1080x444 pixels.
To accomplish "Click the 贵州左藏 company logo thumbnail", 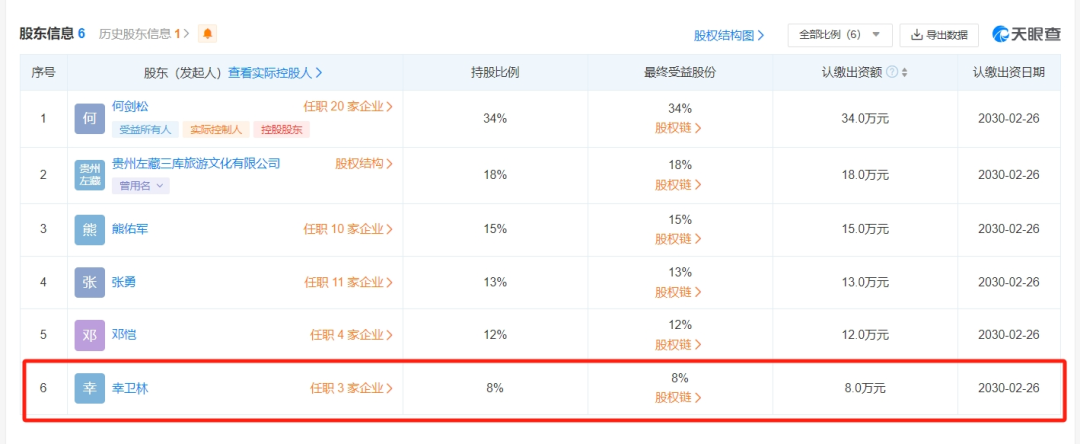I will pos(89,175).
